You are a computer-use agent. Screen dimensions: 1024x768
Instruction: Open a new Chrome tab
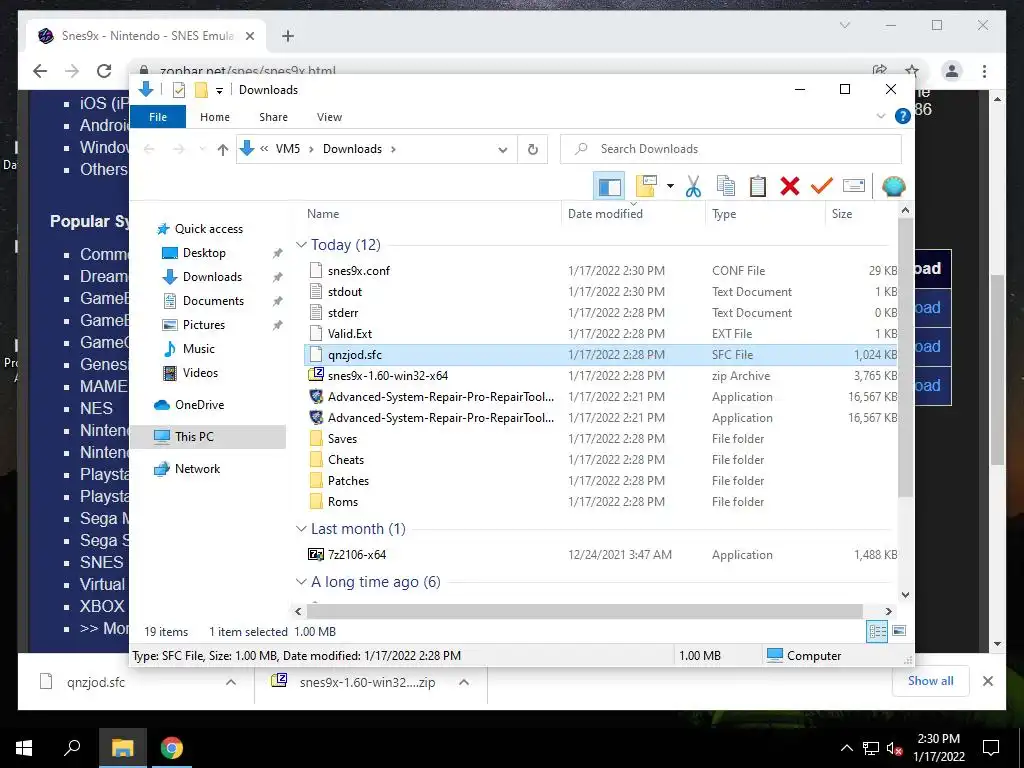tap(288, 36)
